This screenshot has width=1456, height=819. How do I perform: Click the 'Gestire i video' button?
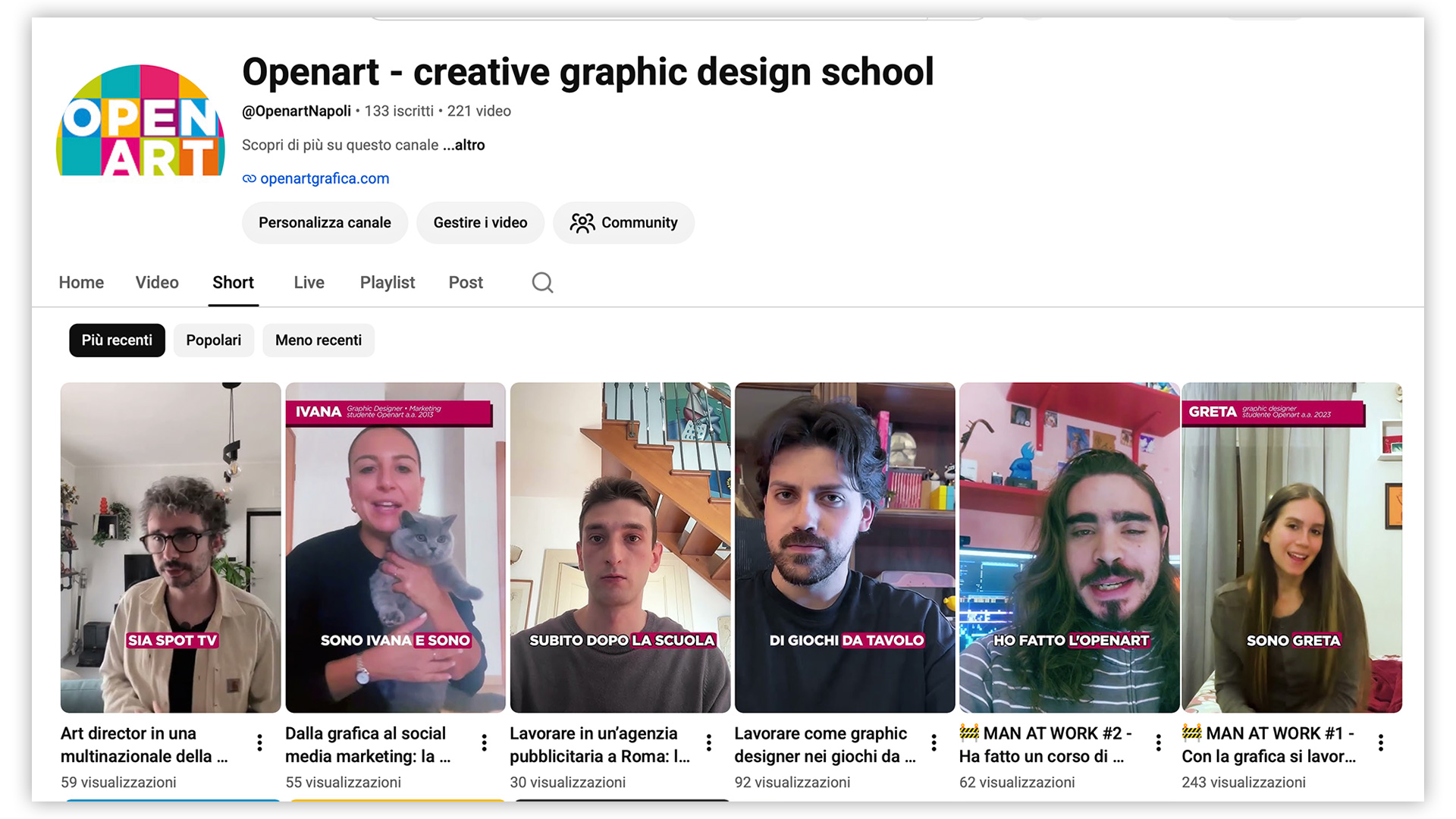click(480, 223)
